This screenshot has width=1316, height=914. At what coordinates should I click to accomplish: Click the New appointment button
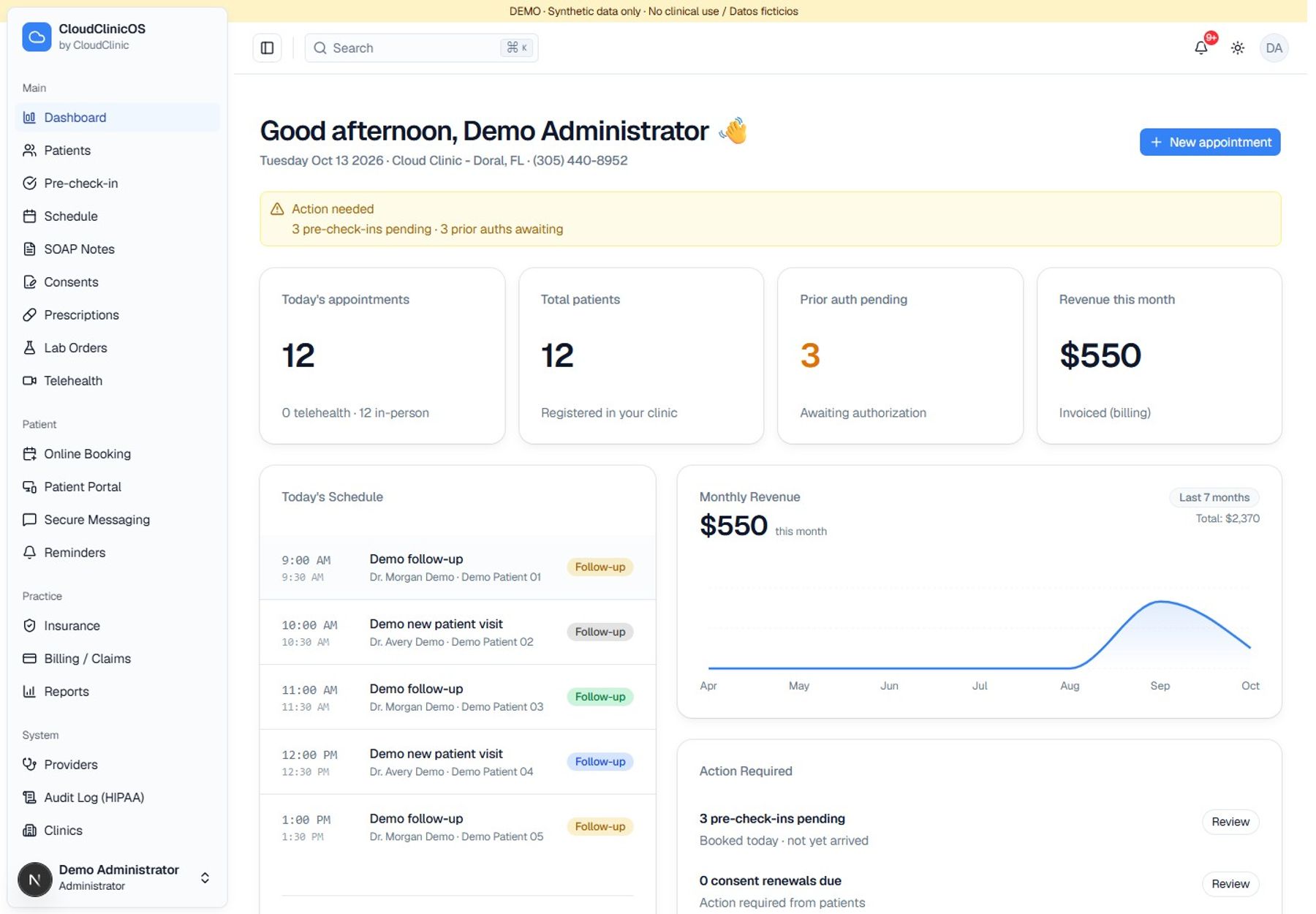click(1209, 142)
